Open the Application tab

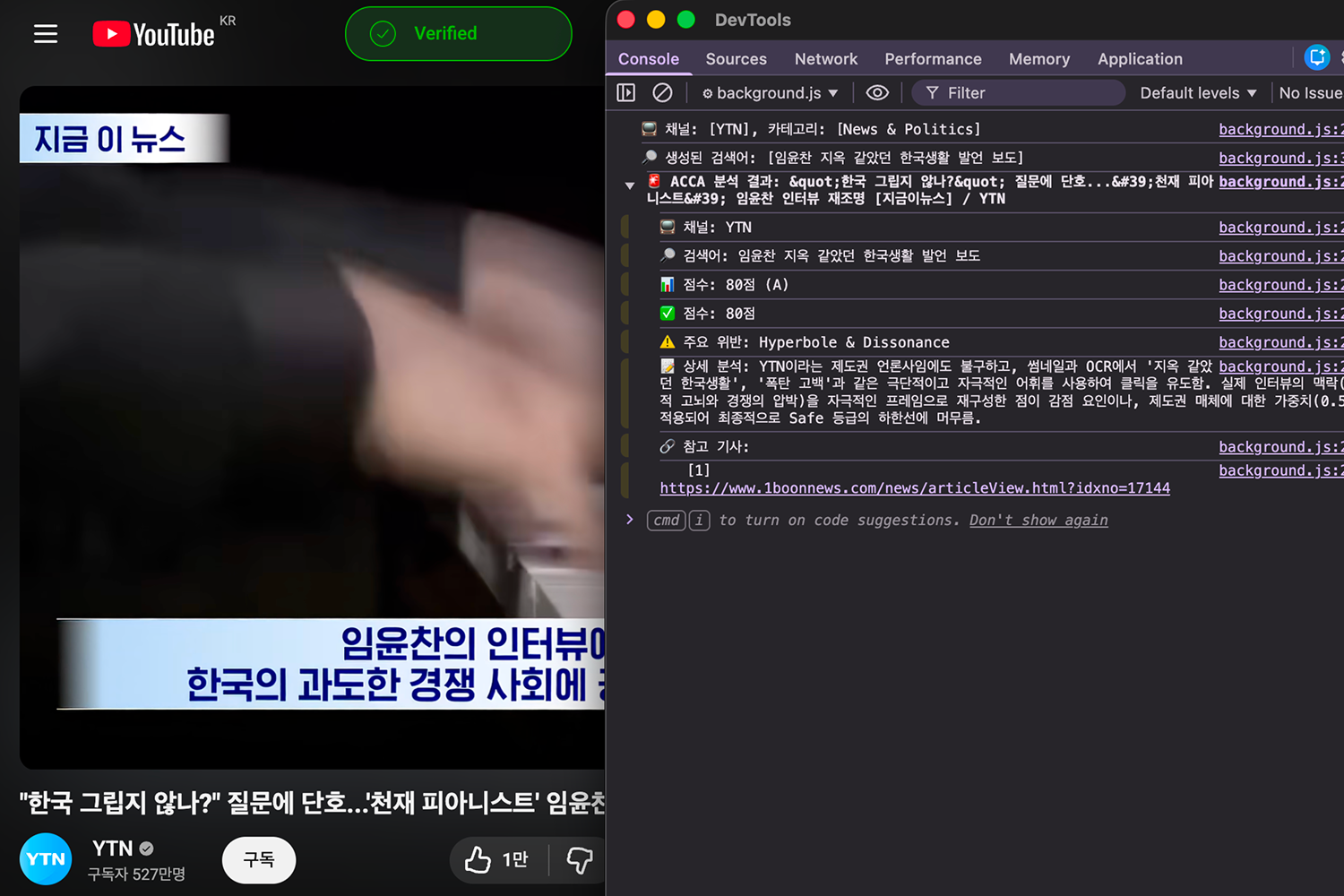tap(1140, 59)
